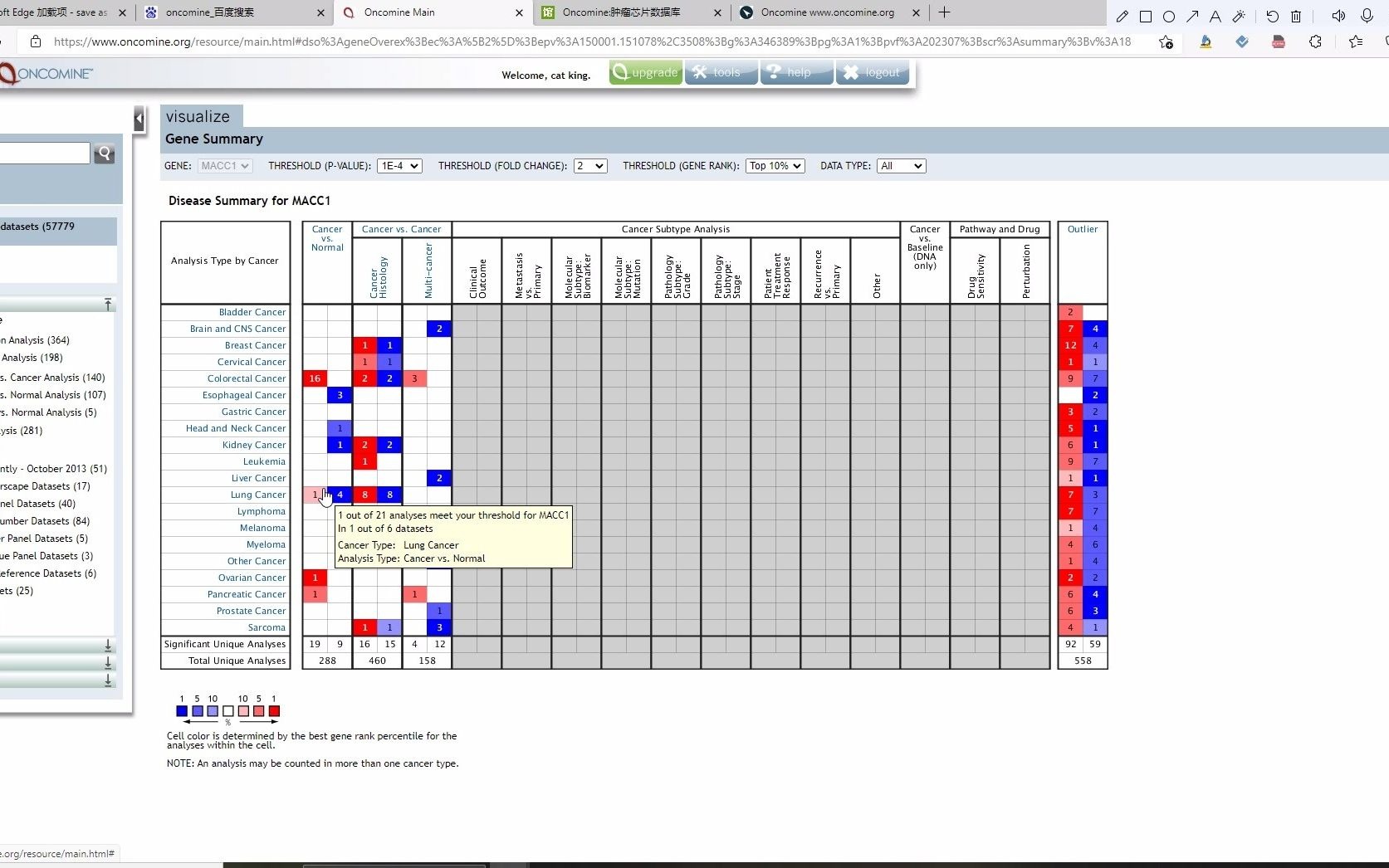
Task: Open the Colorectal Cancer link
Action: point(247,378)
